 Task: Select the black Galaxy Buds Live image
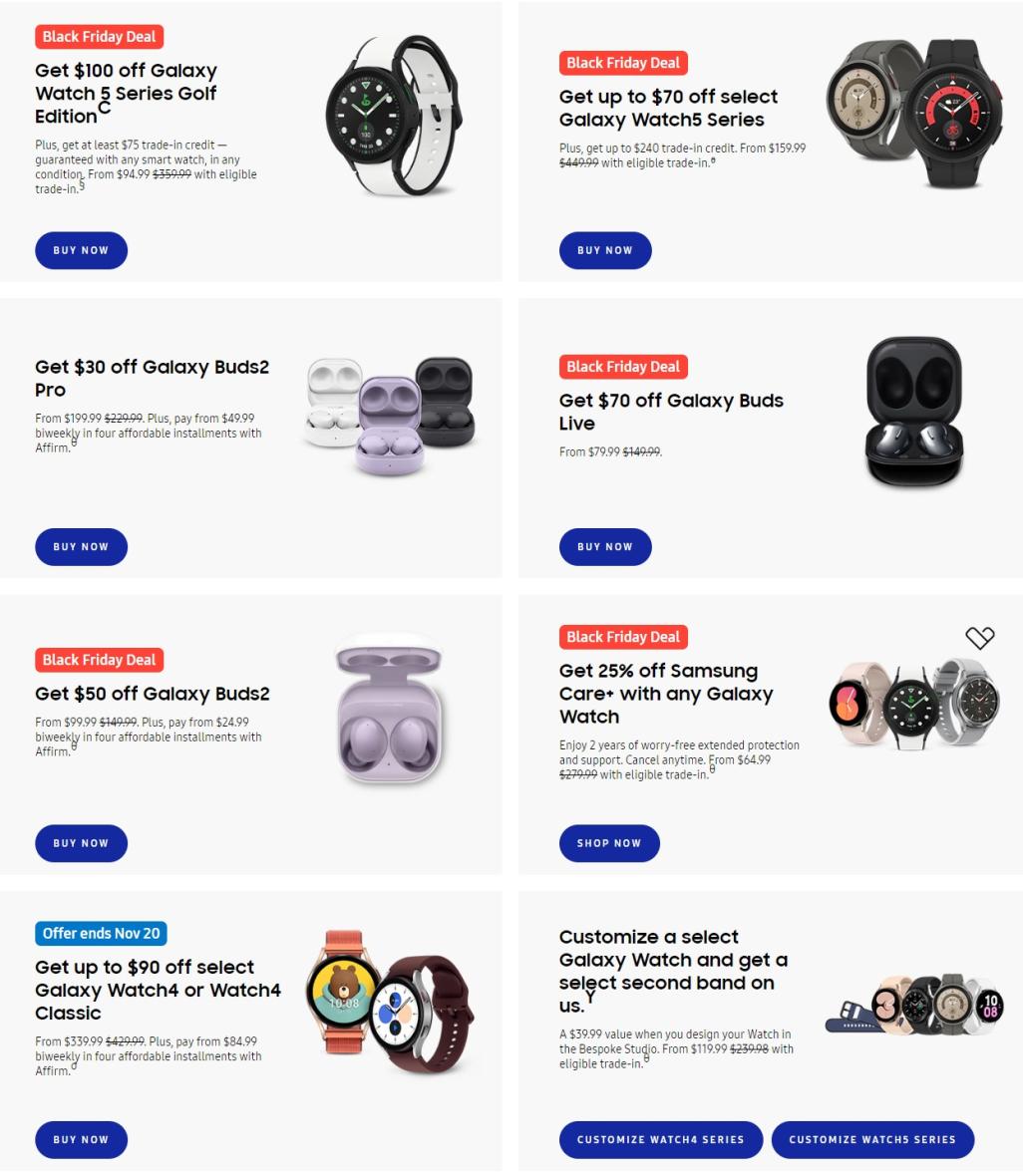point(913,411)
